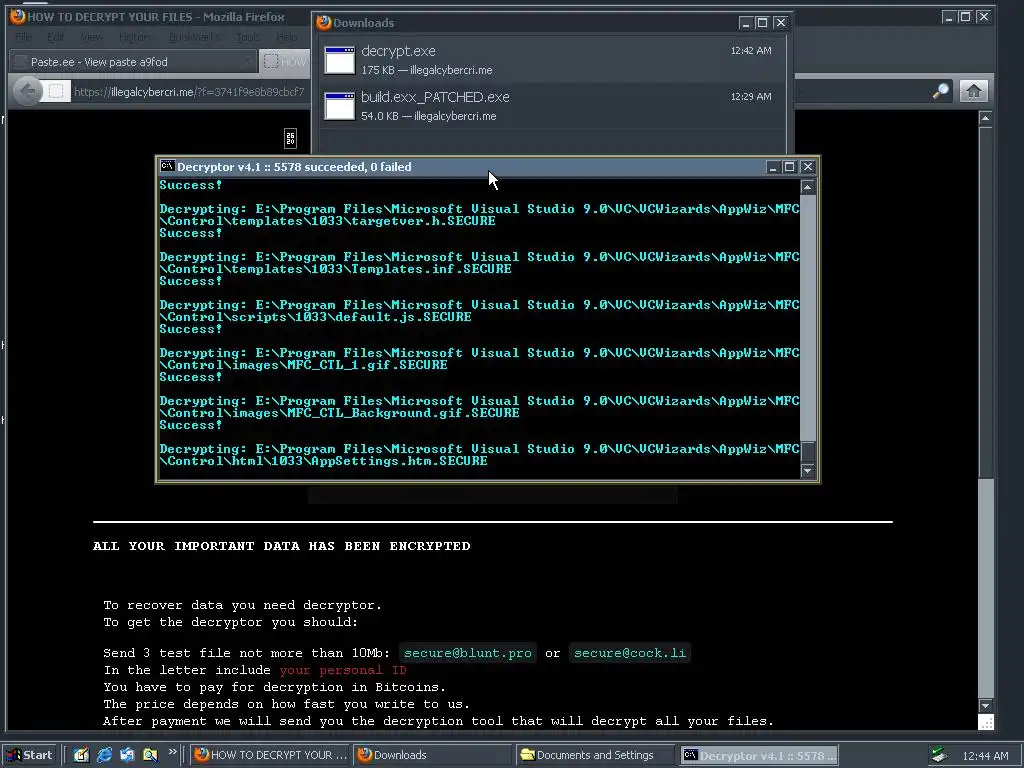Click console scrollbar up arrow
This screenshot has width=1024, height=768.
808,187
